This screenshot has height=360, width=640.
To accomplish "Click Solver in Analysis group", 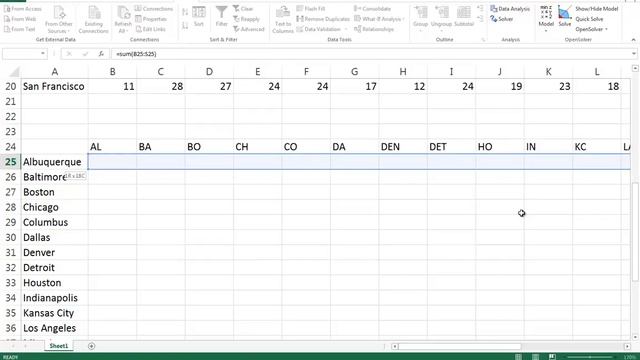I will coord(502,19).
